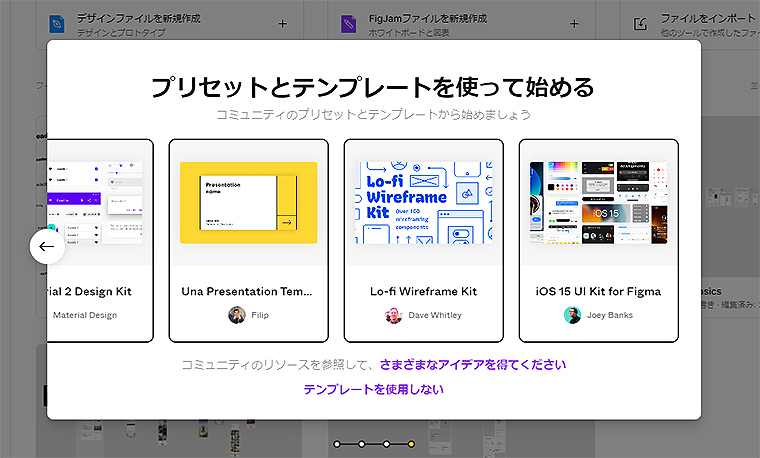Click the back arrow carousel button
The height and width of the screenshot is (458, 760).
(47, 246)
